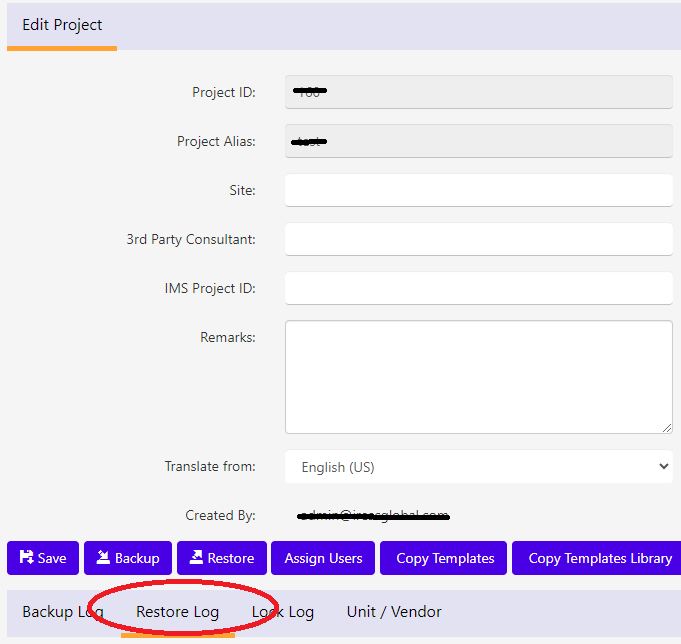Open the Translate from dropdown
Viewport: 681px width, 644px height.
(x=478, y=467)
